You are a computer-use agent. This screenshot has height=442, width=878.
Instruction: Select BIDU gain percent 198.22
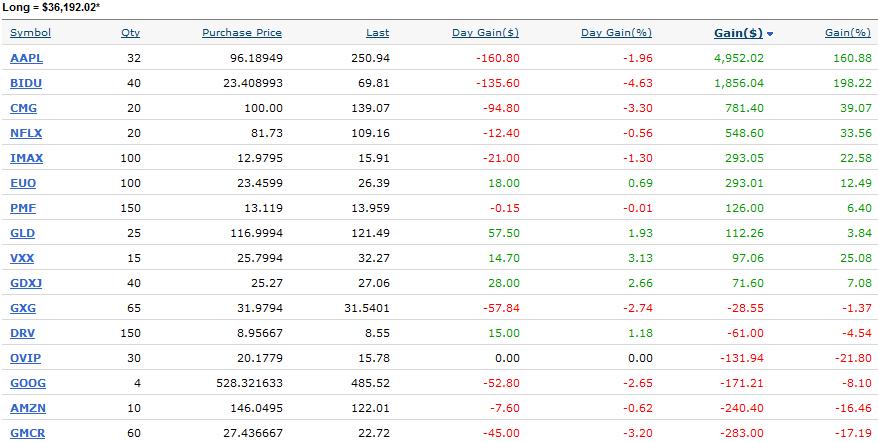coord(852,83)
